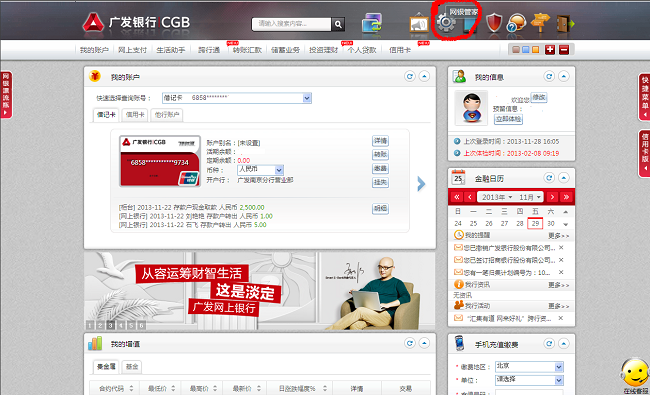Open the signpost navigation icon
The width and height of the screenshot is (650, 395).
coord(540,23)
